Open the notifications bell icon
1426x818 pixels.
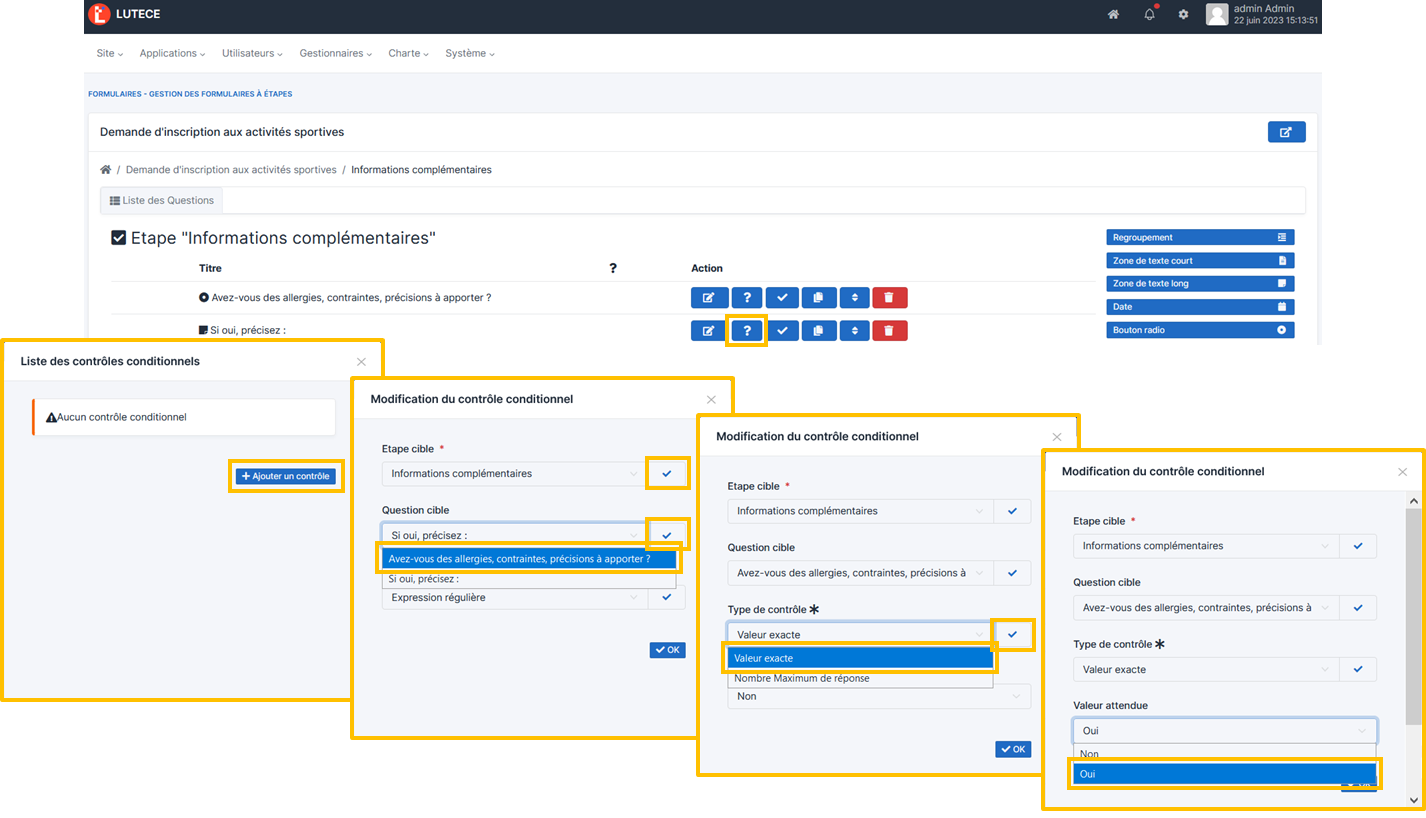tap(1149, 15)
